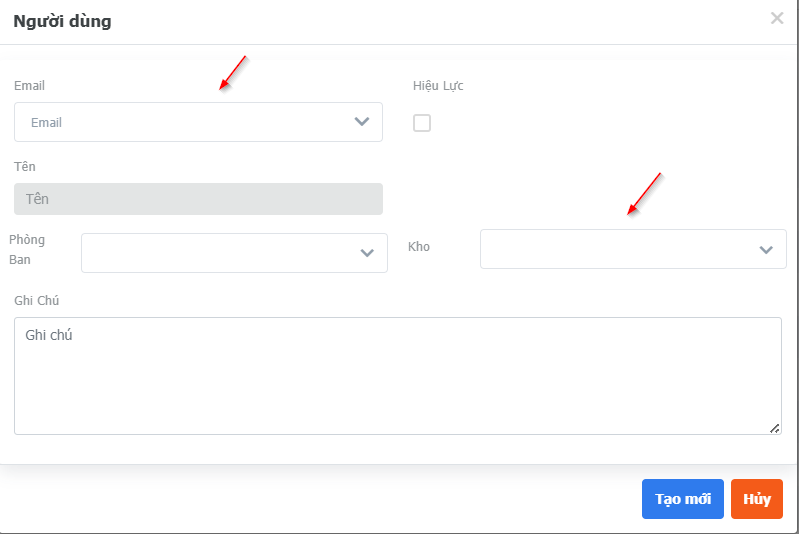
Task: Cancel with the Hủy button
Action: (757, 499)
